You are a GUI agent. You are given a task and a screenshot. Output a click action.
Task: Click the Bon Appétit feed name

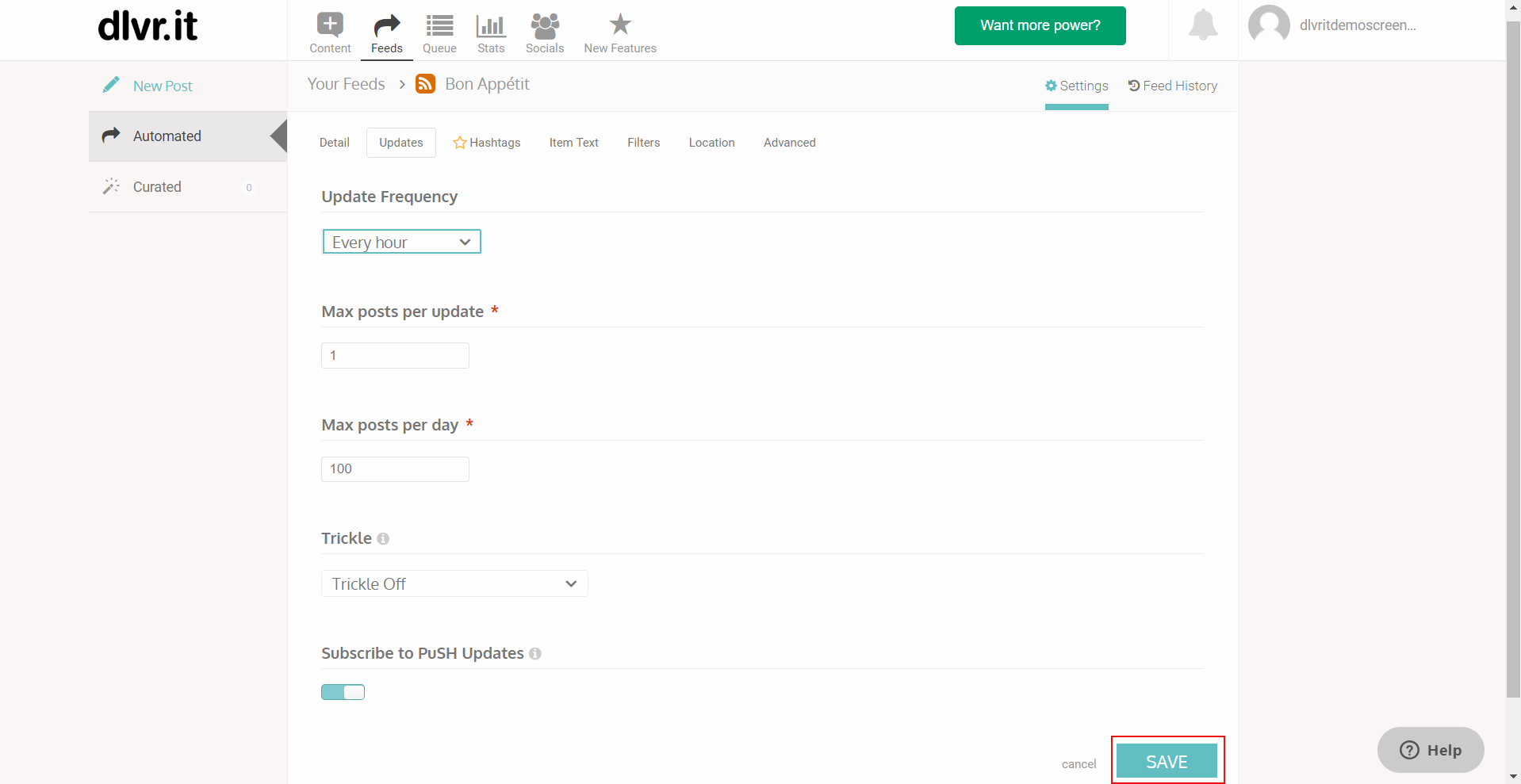tap(487, 84)
